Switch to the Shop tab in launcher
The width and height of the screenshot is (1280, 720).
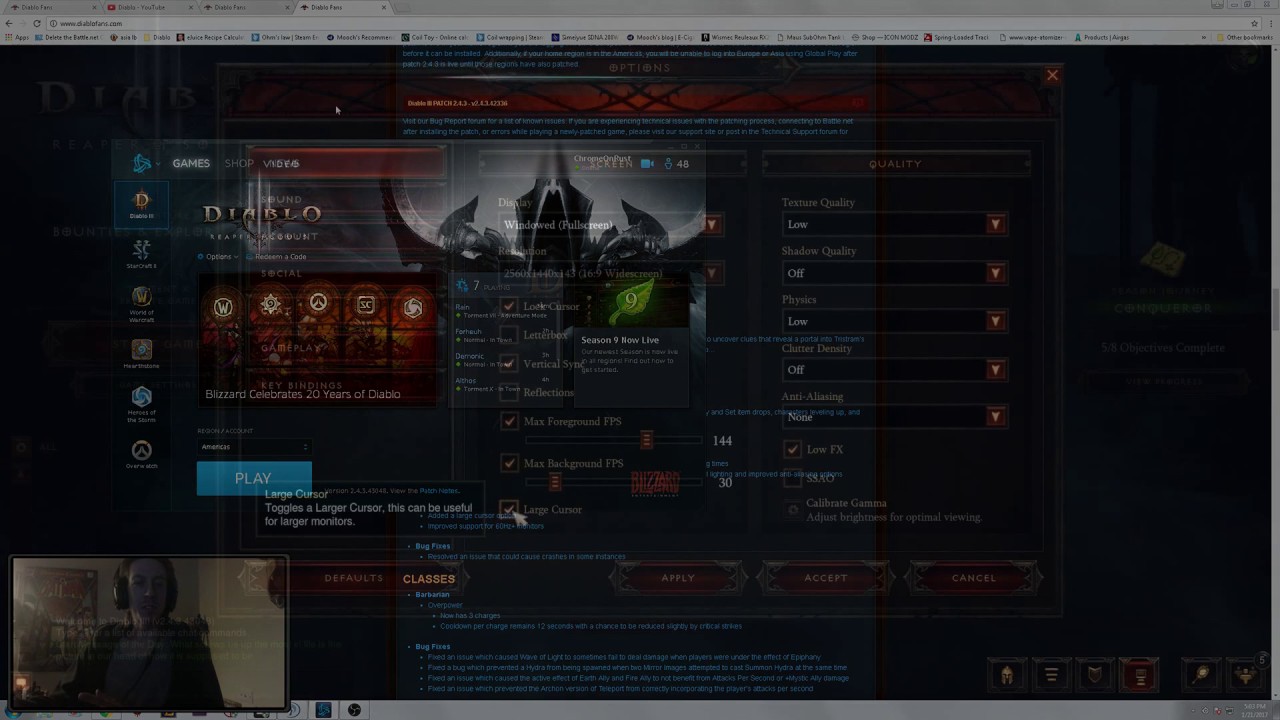coord(239,164)
